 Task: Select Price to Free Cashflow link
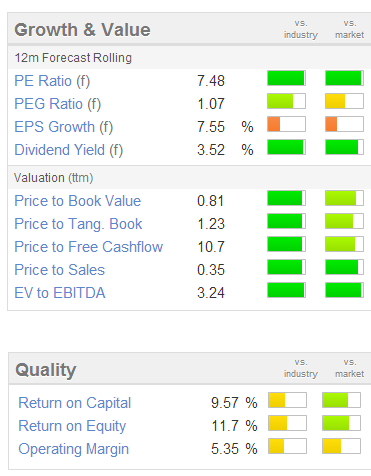(88, 247)
